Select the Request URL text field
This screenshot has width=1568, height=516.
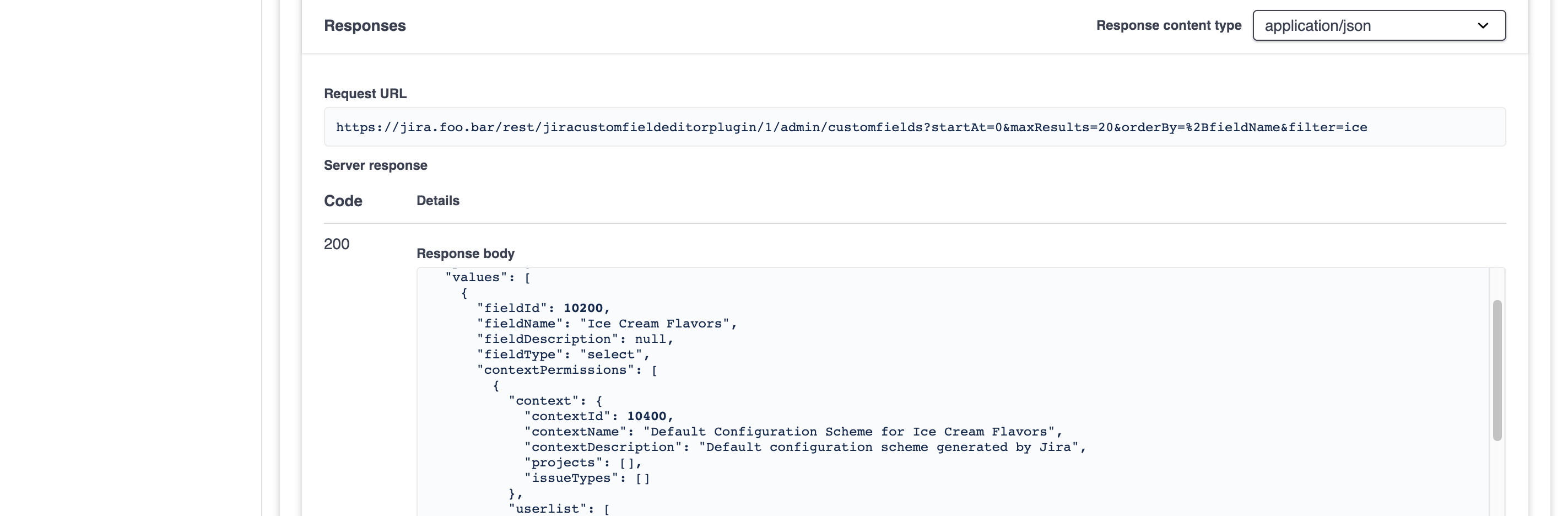pyautogui.click(x=852, y=127)
